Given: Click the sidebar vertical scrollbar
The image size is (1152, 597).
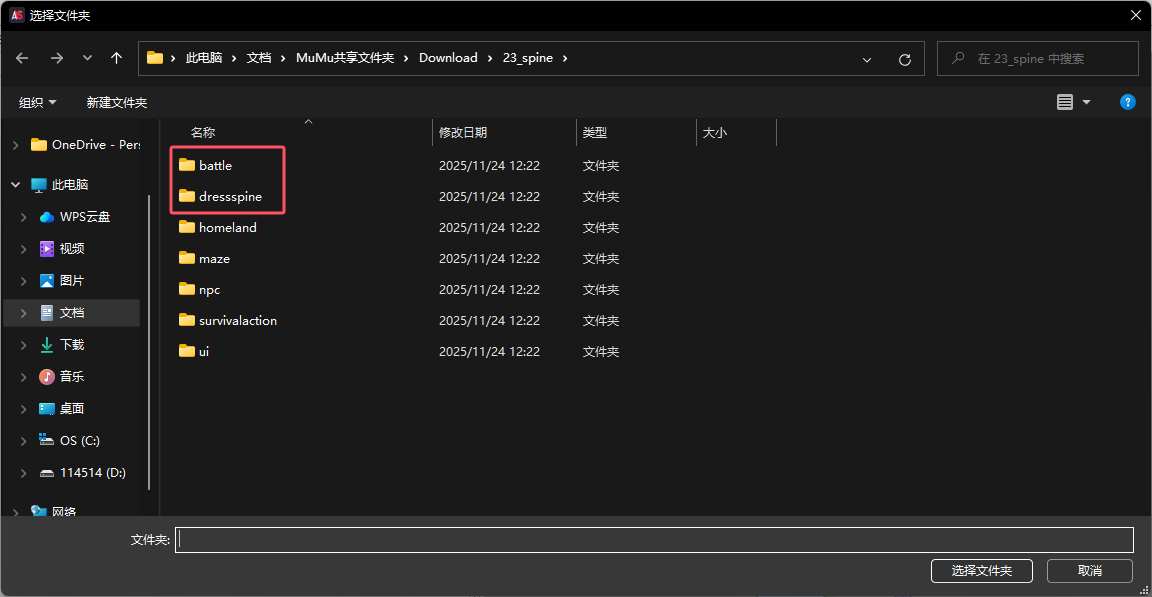Looking at the screenshot, I should [149, 342].
